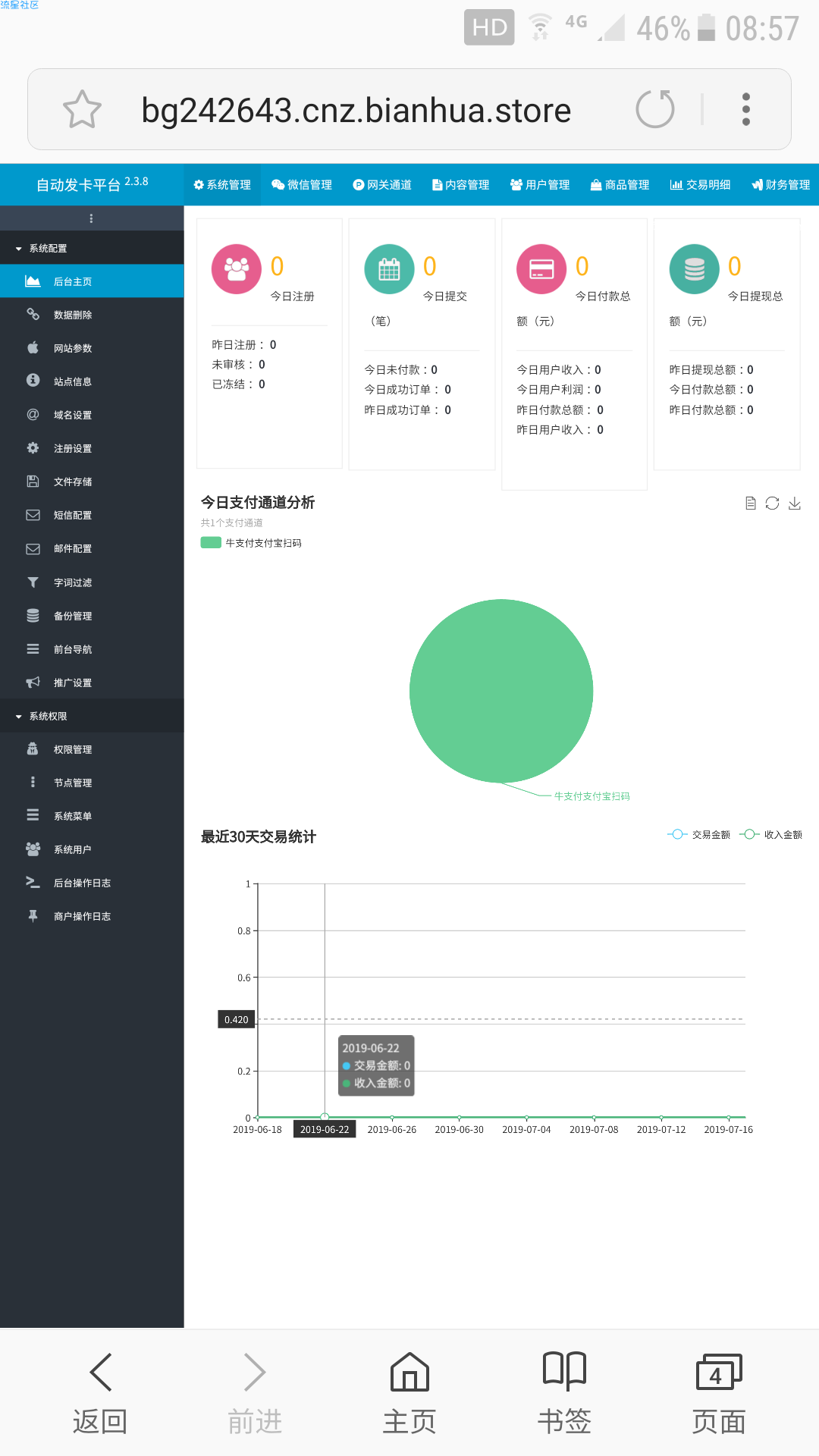Tap the 前进 forward button
Screen dimensions: 819x1456
[255, 1394]
